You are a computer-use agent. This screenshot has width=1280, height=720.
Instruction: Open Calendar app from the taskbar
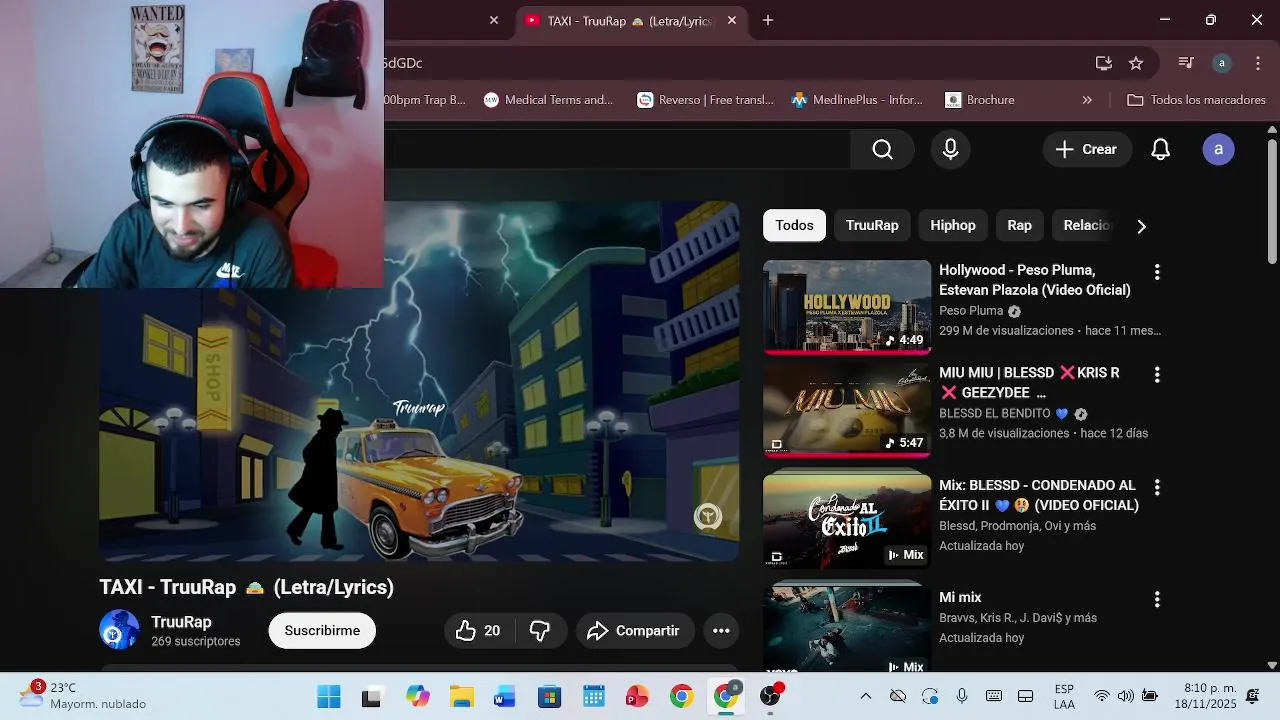593,696
